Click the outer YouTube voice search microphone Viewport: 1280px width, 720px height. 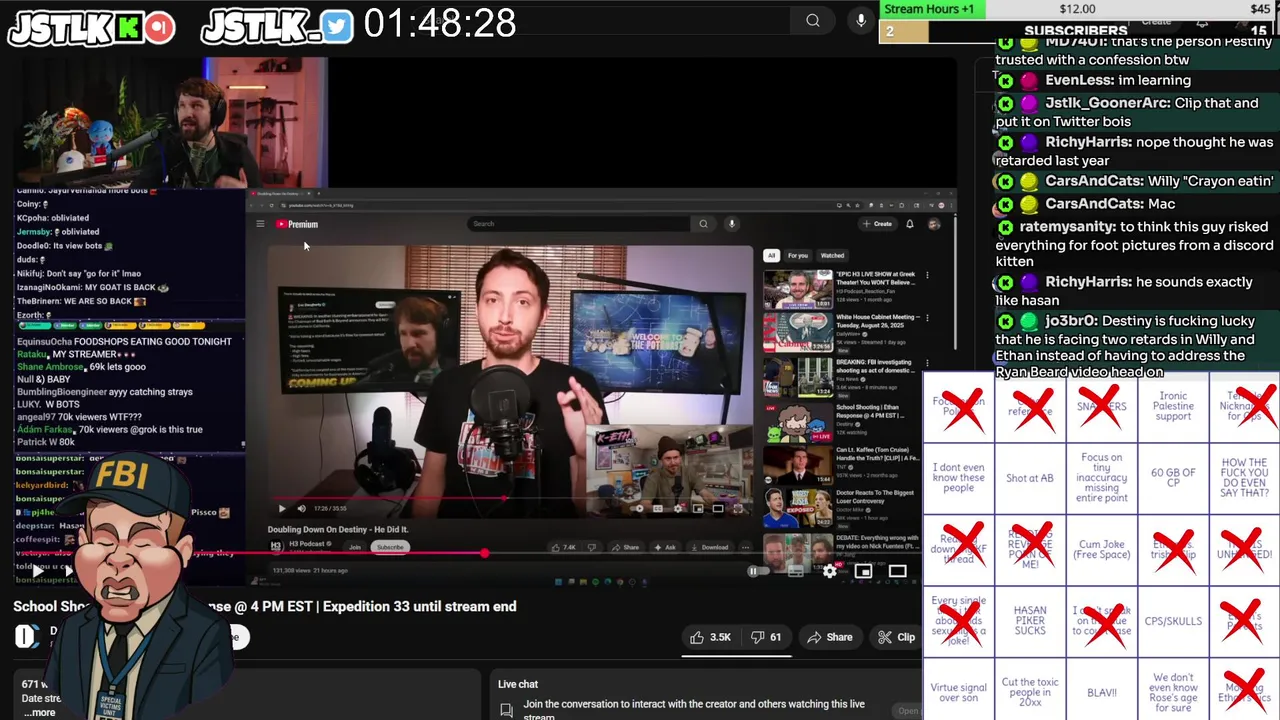pyautogui.click(x=861, y=20)
